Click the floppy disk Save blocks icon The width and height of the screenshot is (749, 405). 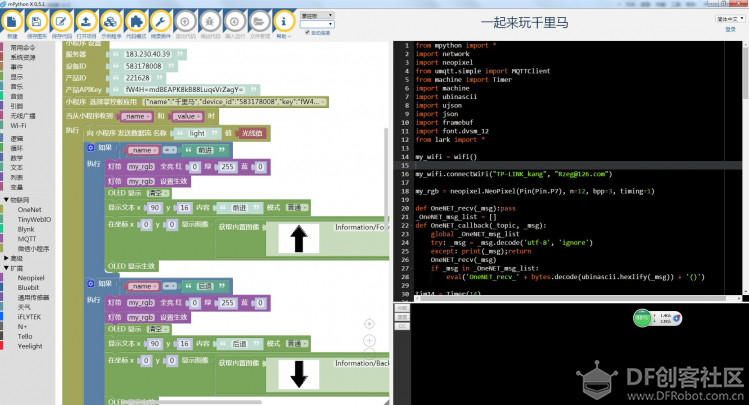coord(36,22)
